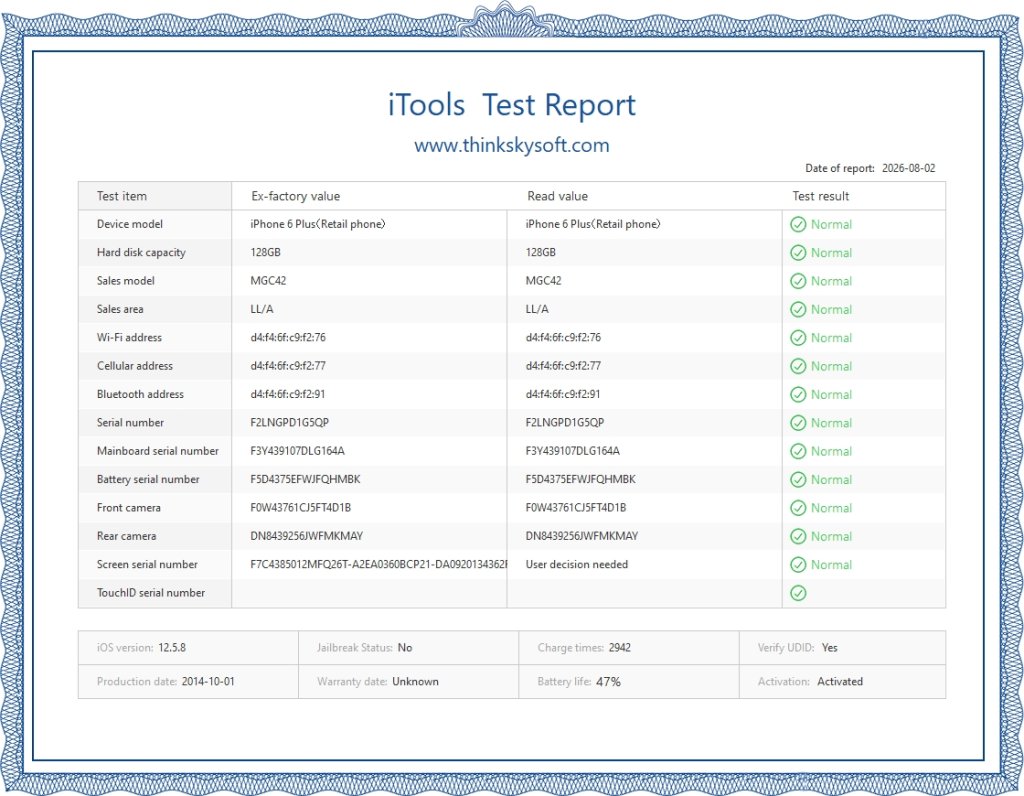Click the Test item column header
Viewport: 1024px width, 796px height.
[x=122, y=196]
